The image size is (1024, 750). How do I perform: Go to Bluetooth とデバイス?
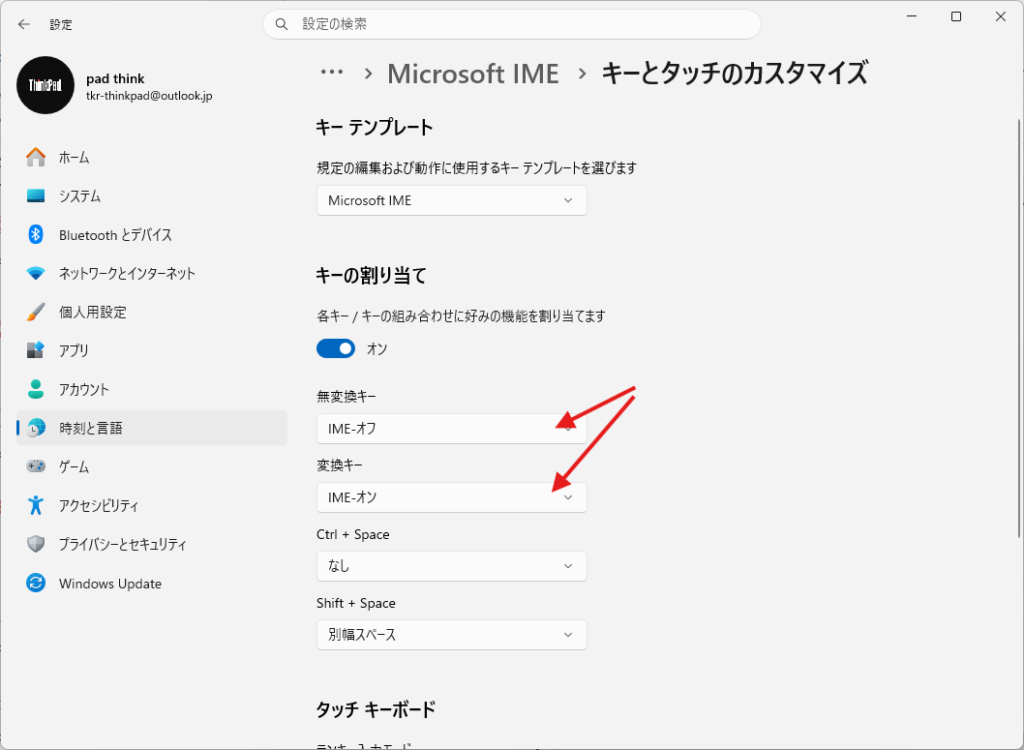coord(152,235)
